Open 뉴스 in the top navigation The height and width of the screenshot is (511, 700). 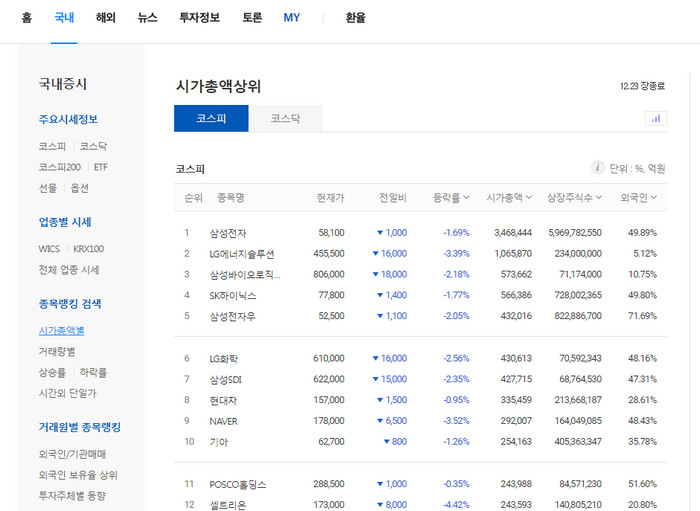tap(147, 18)
